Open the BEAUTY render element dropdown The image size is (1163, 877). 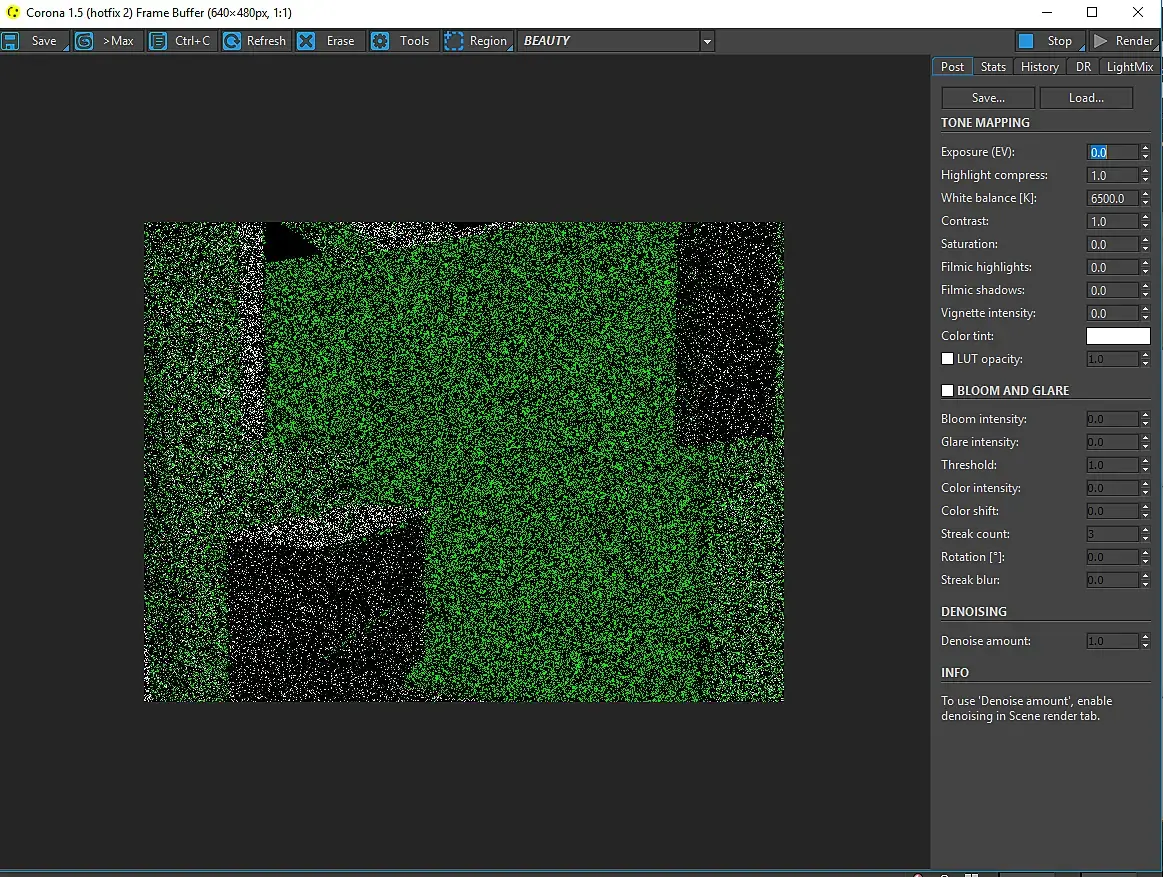coord(707,41)
